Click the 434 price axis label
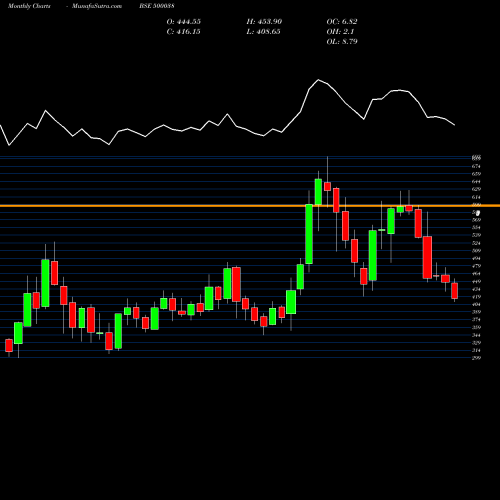This screenshot has width=500, height=500. click(476, 289)
